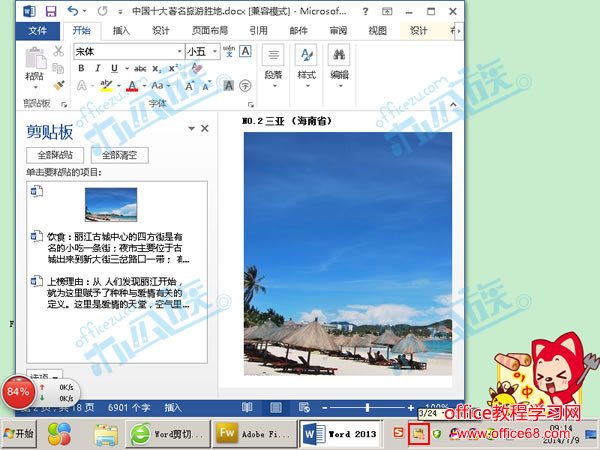Click the Copy icon in clipboard group
Screen dimensions: 600x450
coord(58,68)
